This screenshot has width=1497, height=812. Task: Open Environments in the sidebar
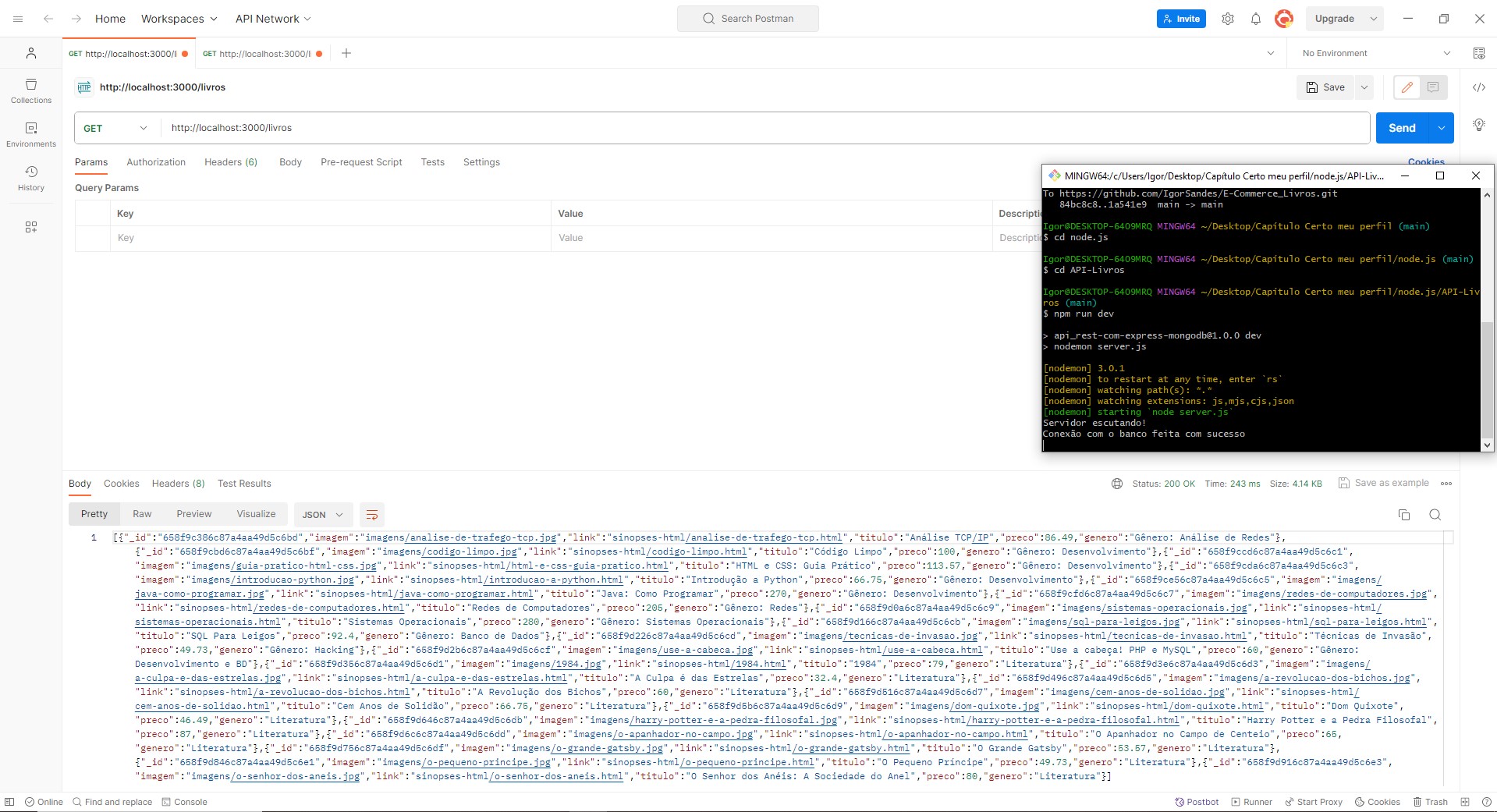tap(31, 134)
